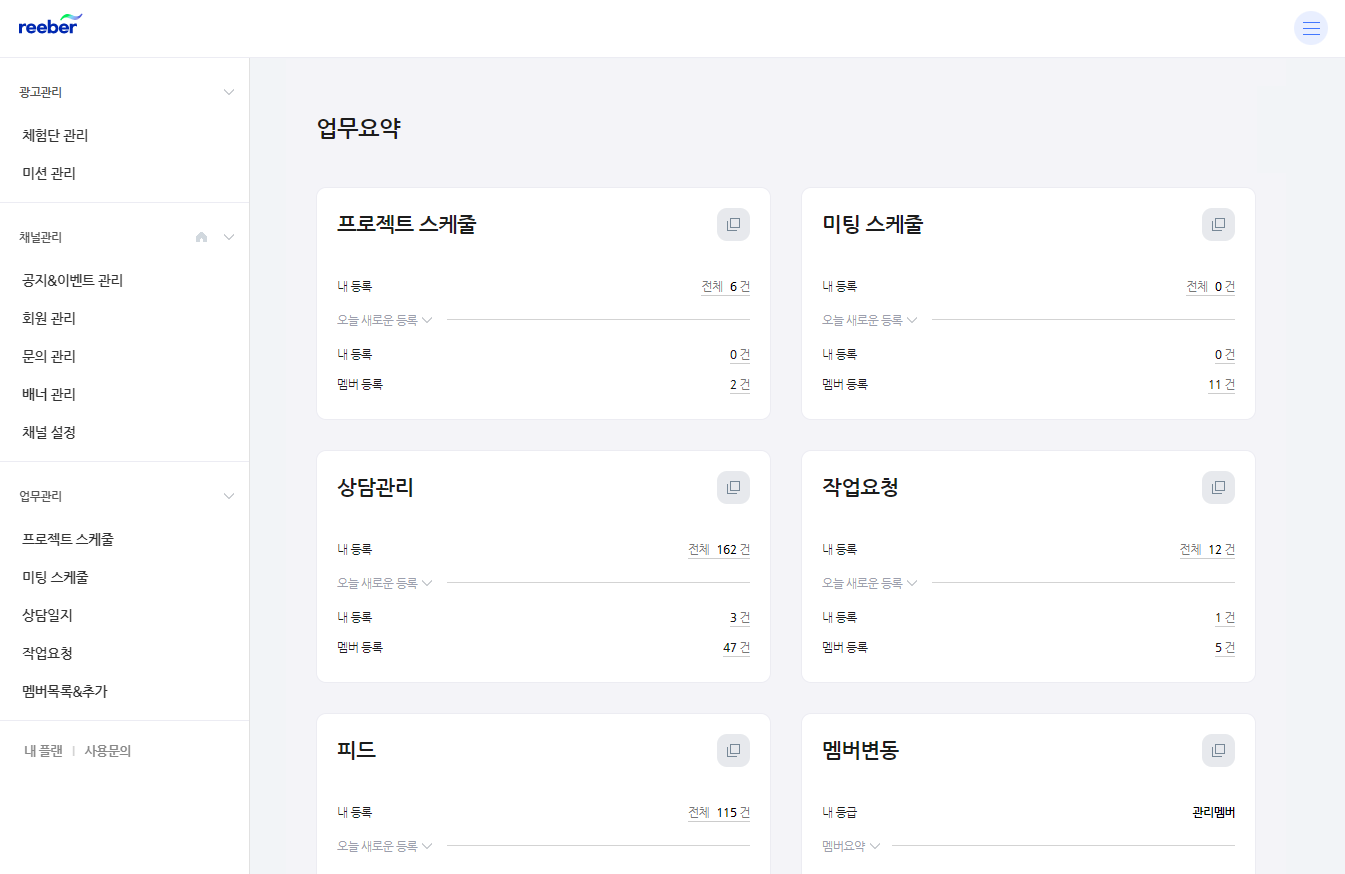Go to 멤버목록&추가 in the sidebar
The height and width of the screenshot is (874, 1345).
pyautogui.click(x=65, y=691)
